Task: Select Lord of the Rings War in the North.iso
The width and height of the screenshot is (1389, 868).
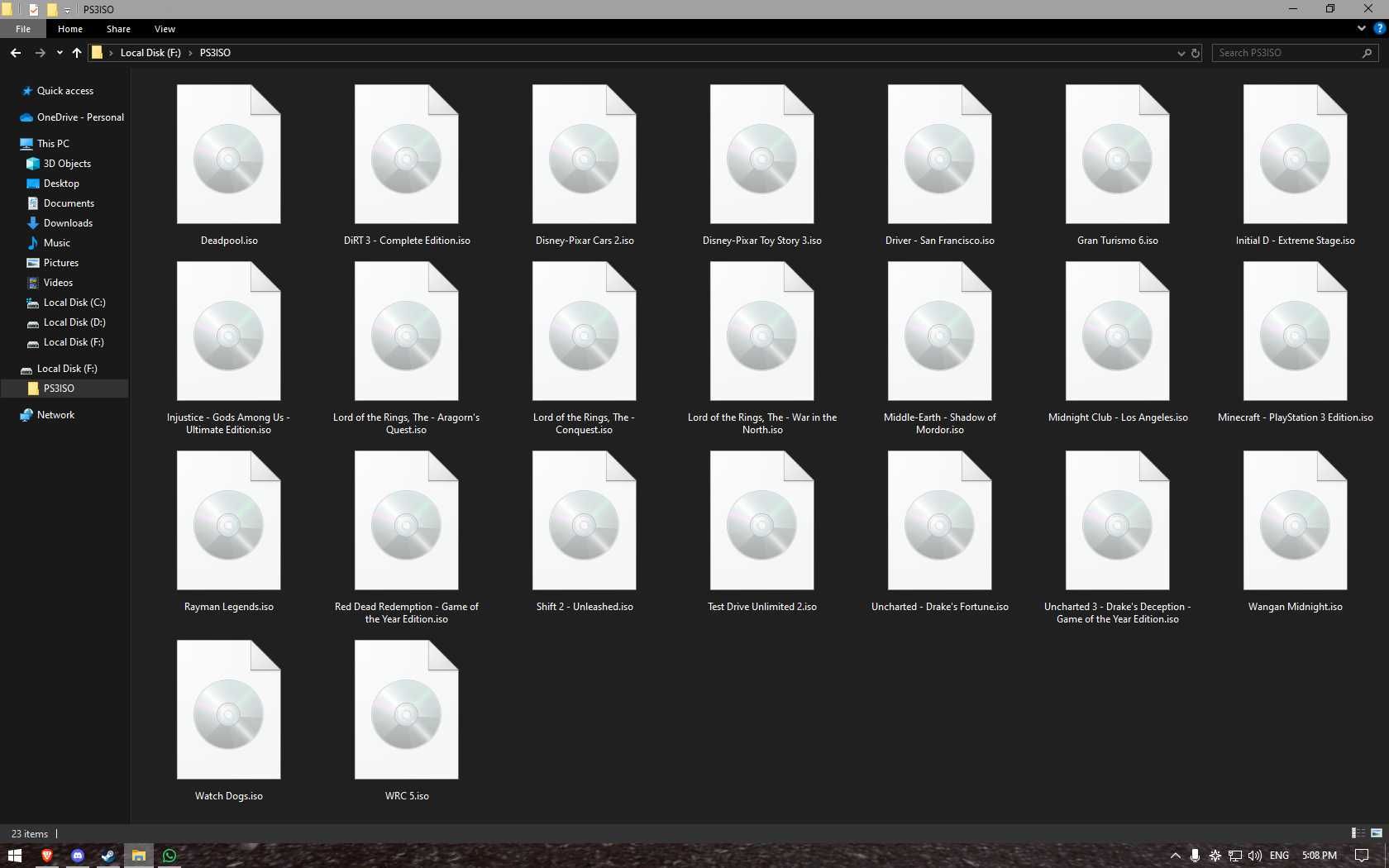Action: tap(761, 331)
